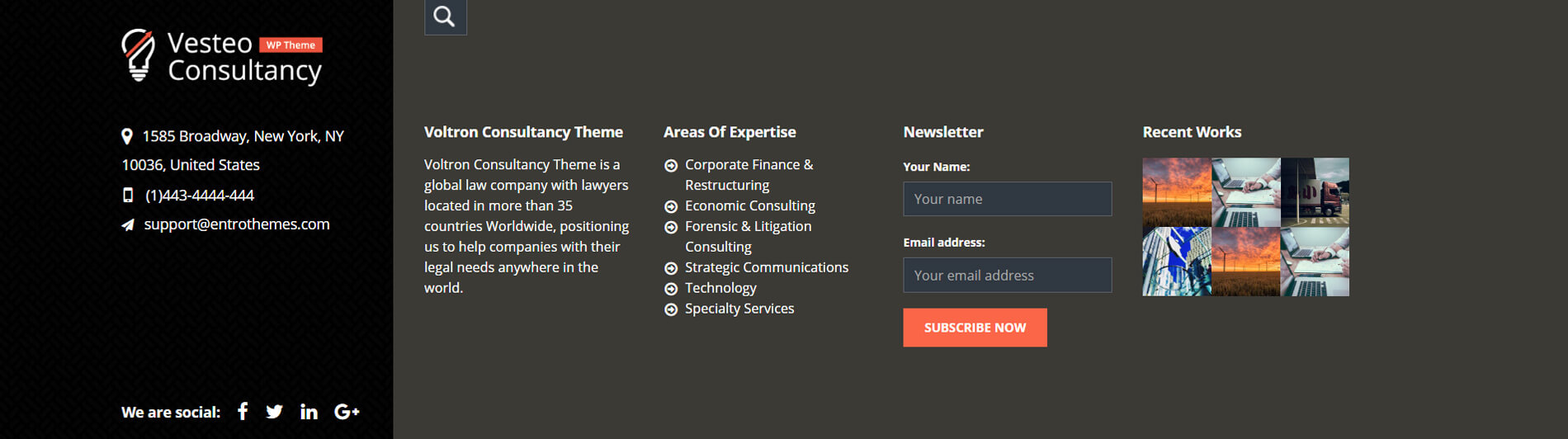This screenshot has height=439, width=1568.
Task: Open the red truck recent work thumbnail
Action: pyautogui.click(x=1315, y=192)
